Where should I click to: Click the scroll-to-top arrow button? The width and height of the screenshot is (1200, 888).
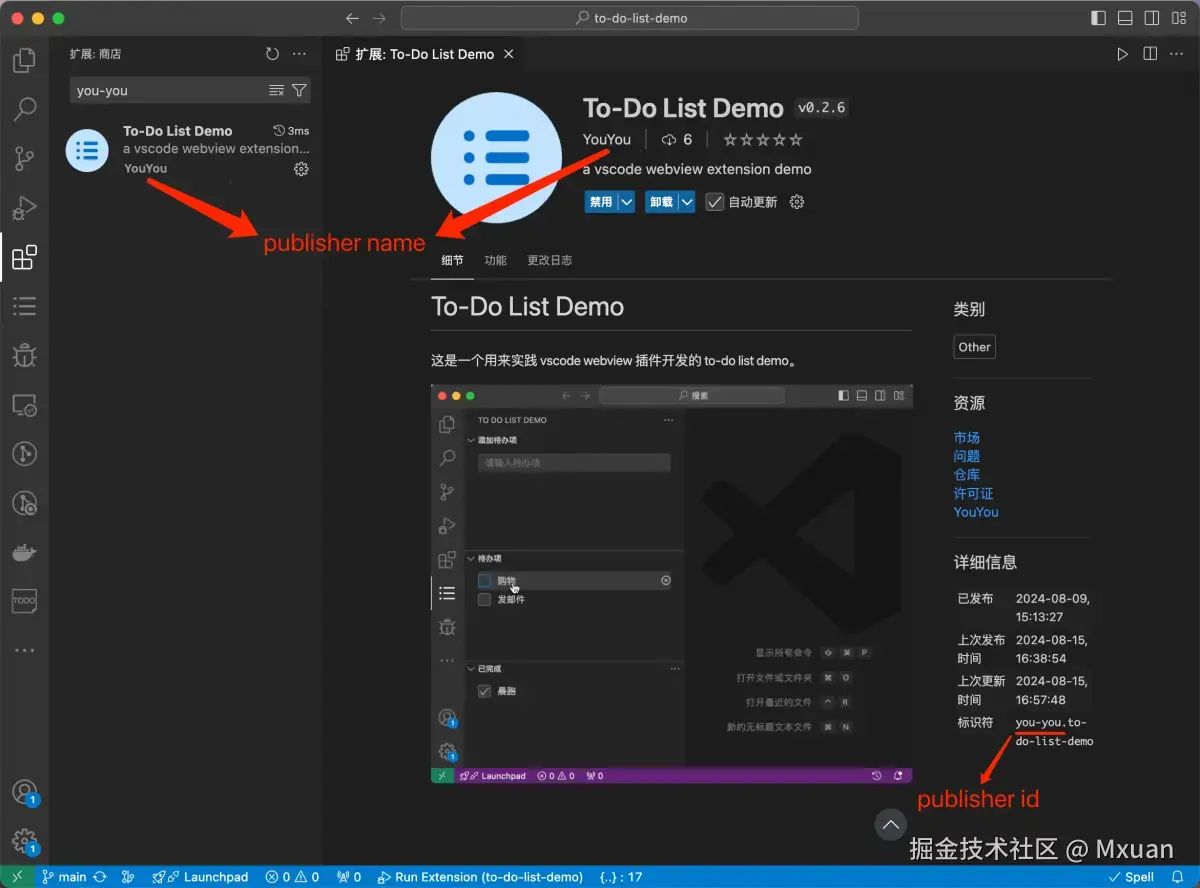point(891,824)
